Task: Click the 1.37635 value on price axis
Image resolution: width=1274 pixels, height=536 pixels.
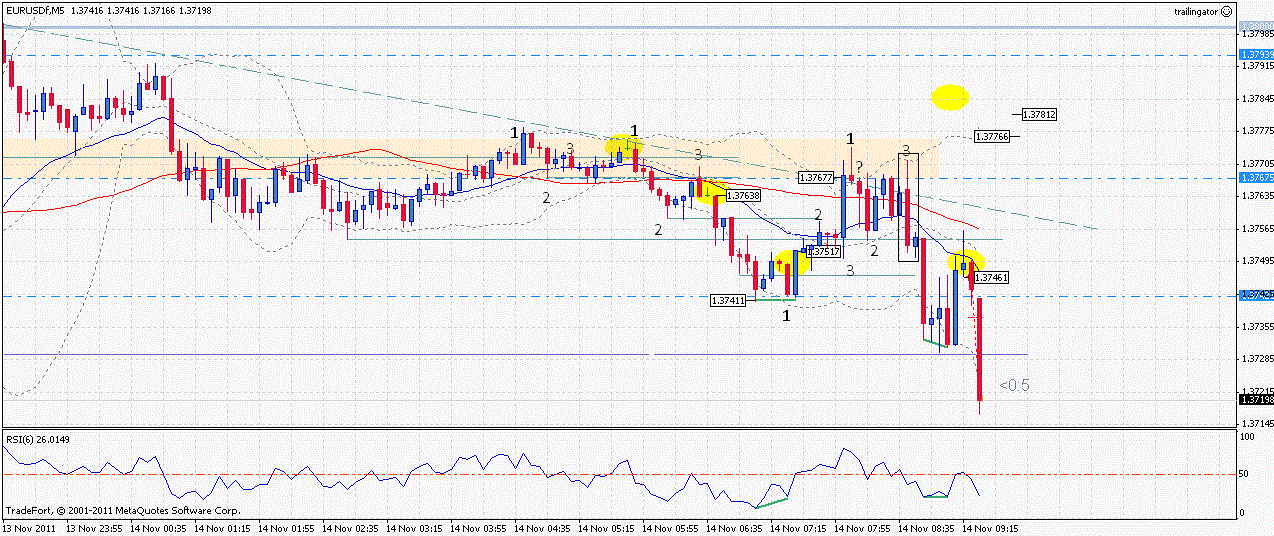Action: click(1257, 196)
